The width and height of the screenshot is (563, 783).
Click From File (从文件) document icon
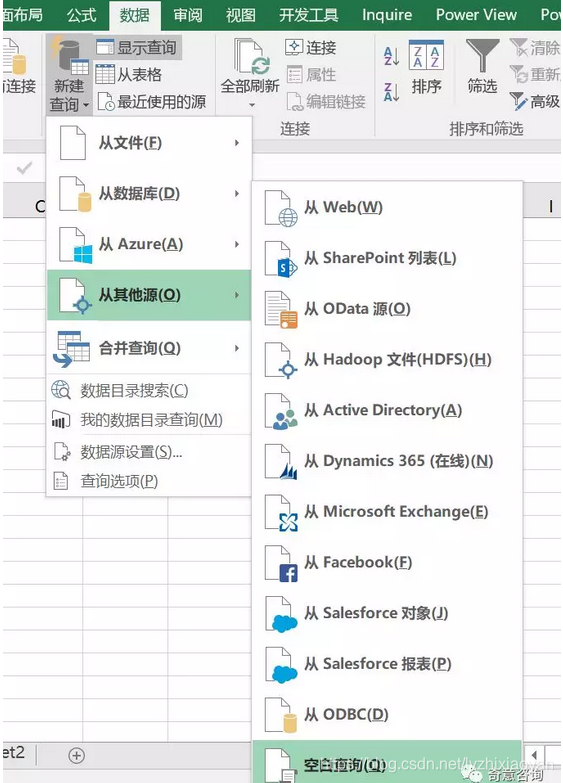[x=72, y=143]
